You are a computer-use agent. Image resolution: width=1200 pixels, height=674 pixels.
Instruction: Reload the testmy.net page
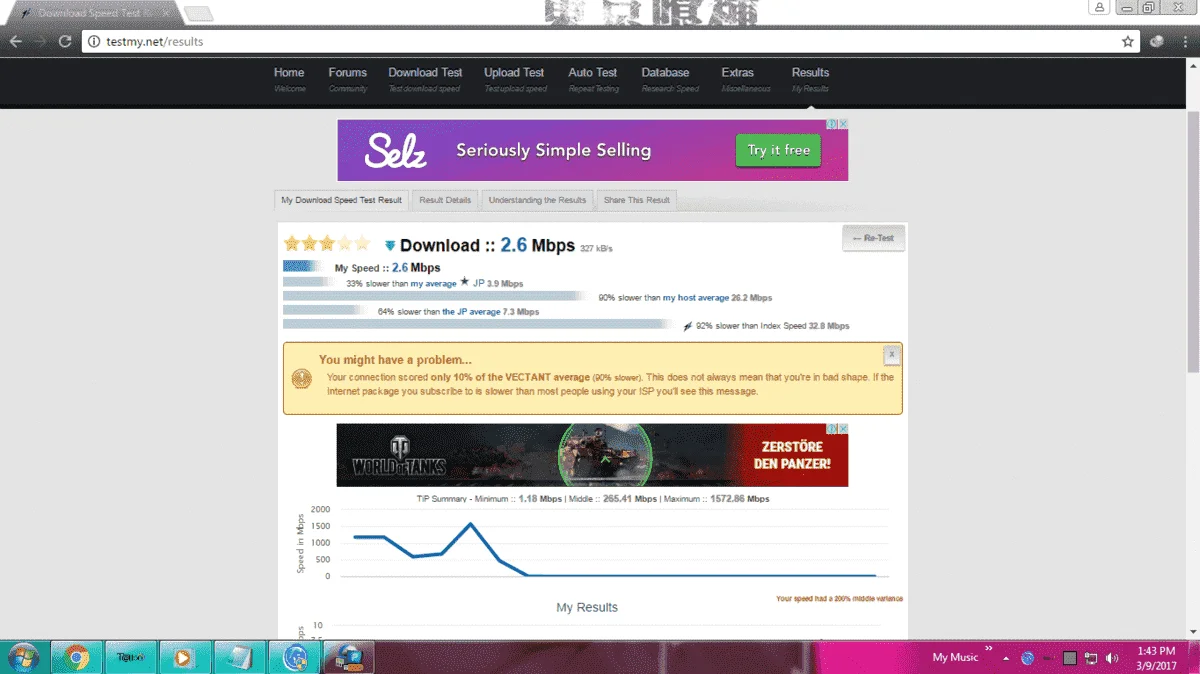coord(65,41)
